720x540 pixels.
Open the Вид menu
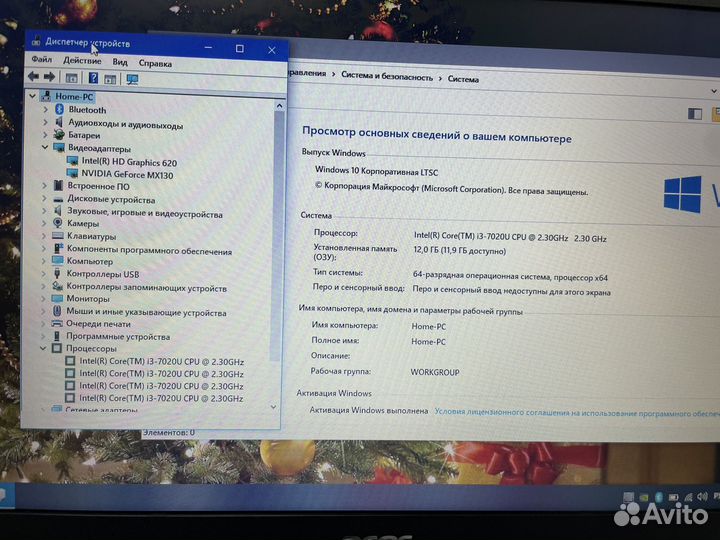[120, 62]
